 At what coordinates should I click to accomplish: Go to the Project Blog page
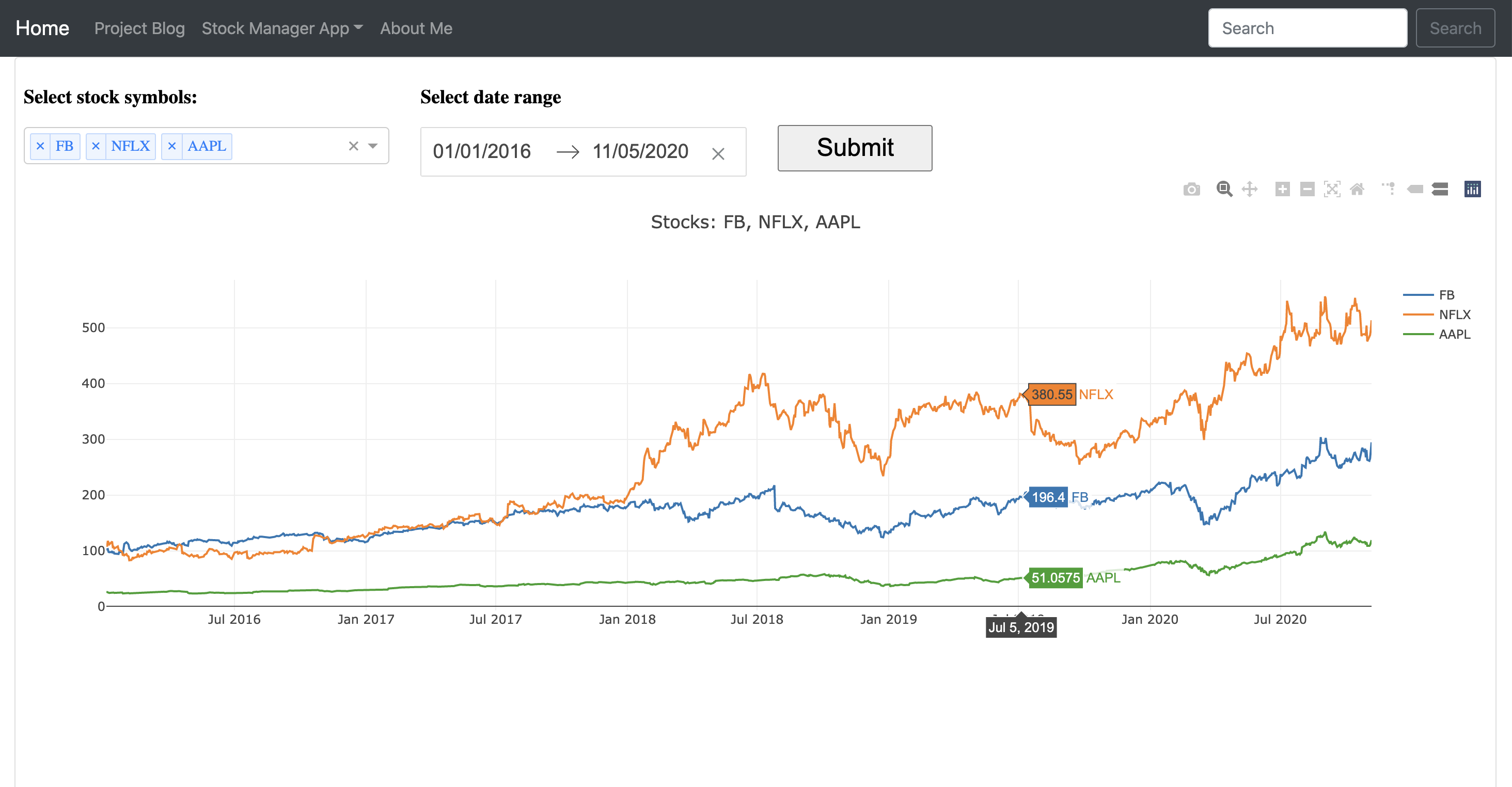(139, 27)
